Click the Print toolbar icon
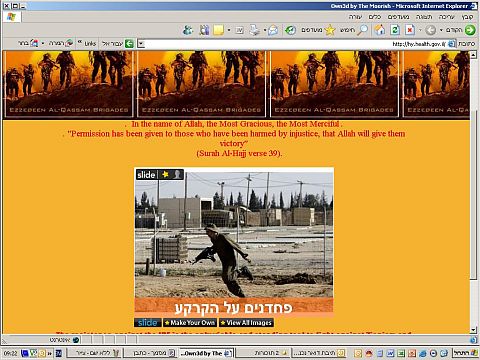 tap(255, 30)
